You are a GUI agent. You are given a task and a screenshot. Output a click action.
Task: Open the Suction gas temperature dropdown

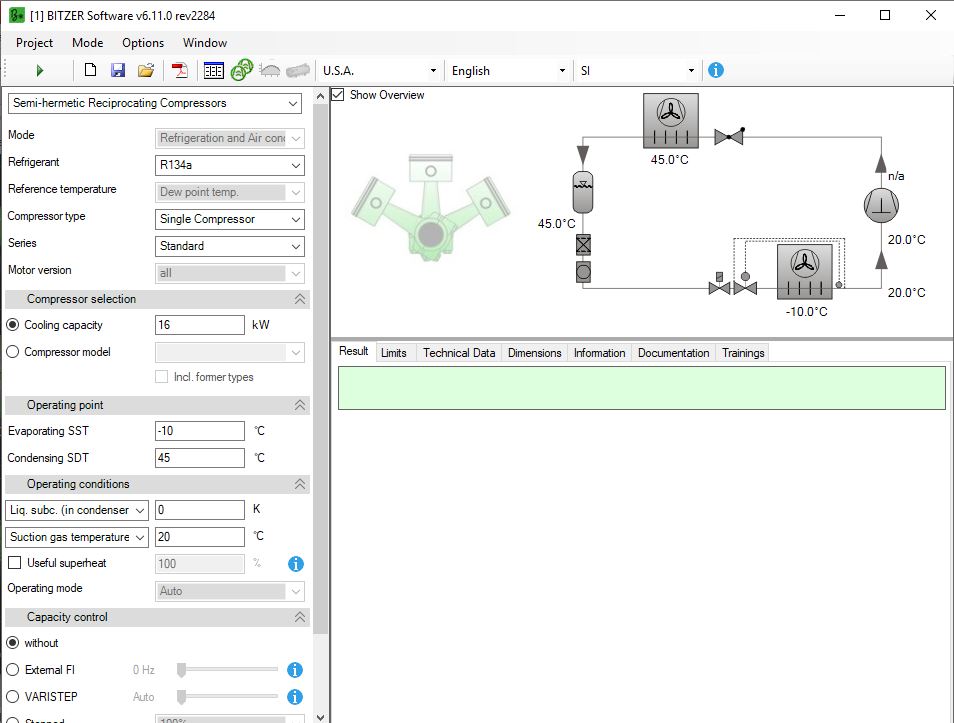click(x=77, y=537)
